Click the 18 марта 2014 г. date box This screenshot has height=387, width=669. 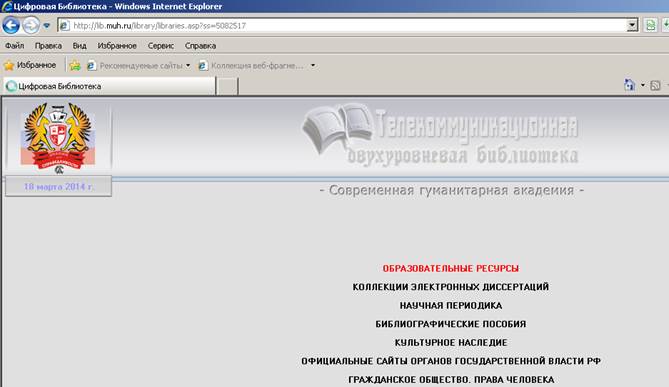click(x=58, y=186)
